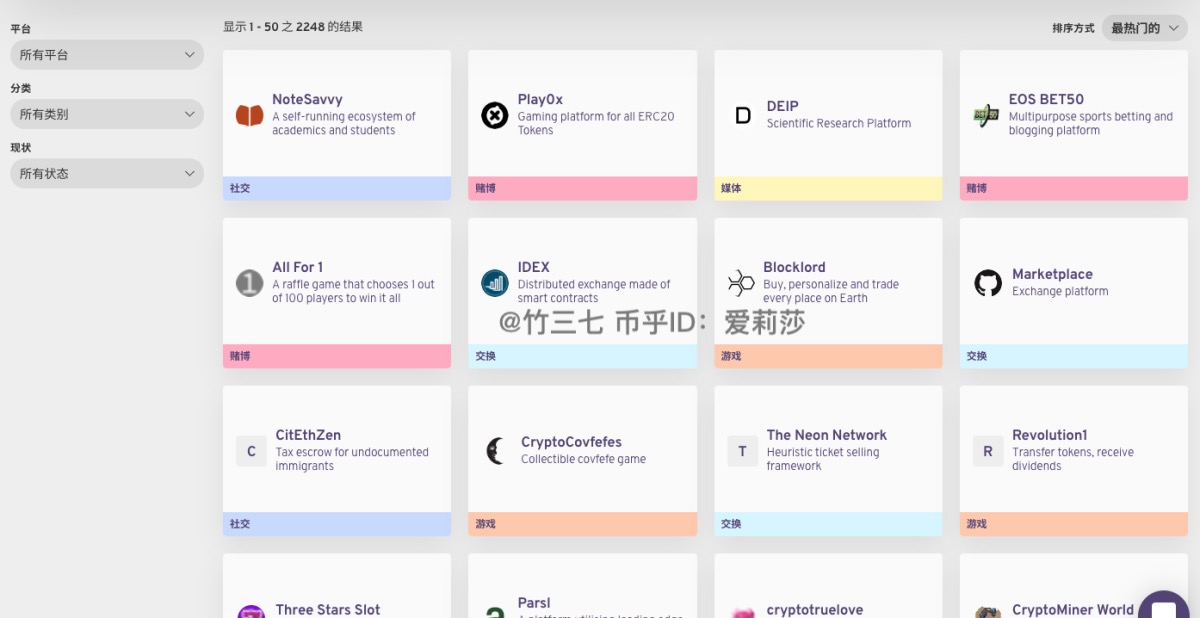Open the IDEX title link
The height and width of the screenshot is (618, 1200).
[x=534, y=268]
